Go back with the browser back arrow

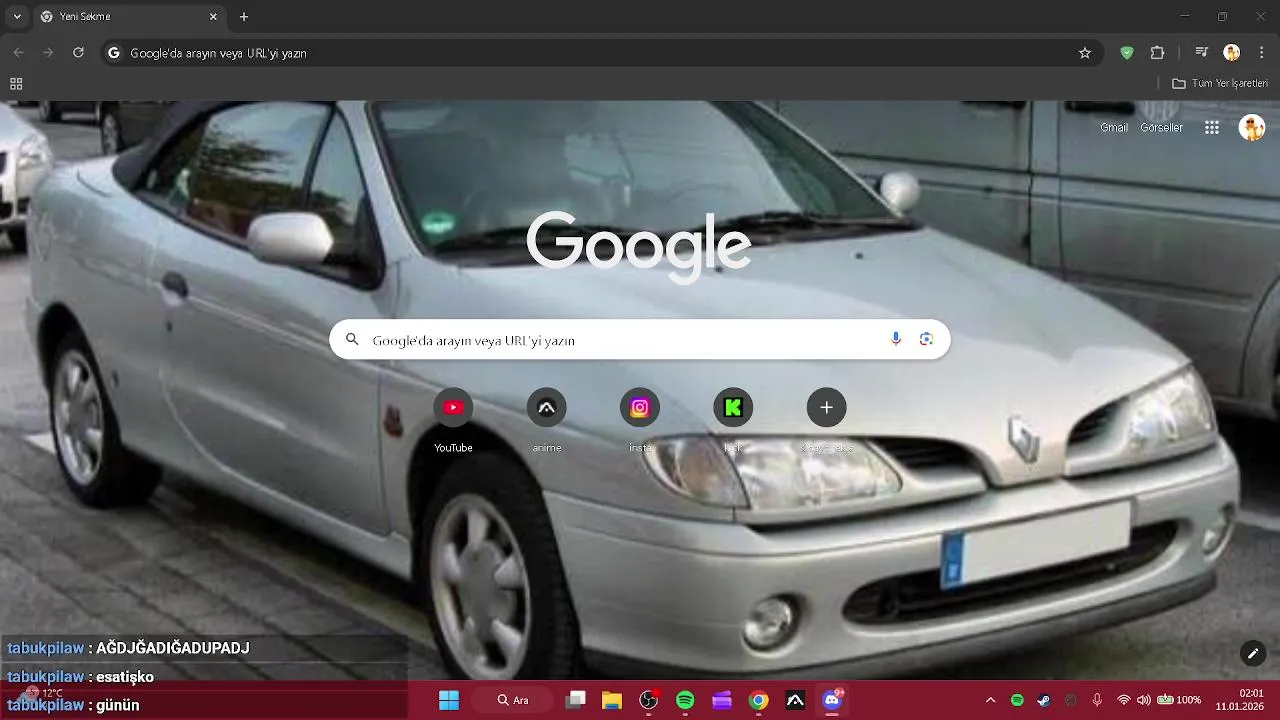18,53
